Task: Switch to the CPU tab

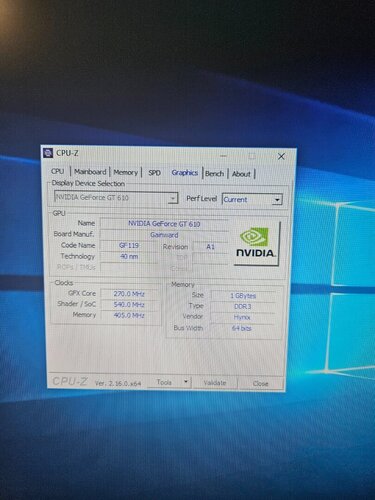Action: coord(57,171)
